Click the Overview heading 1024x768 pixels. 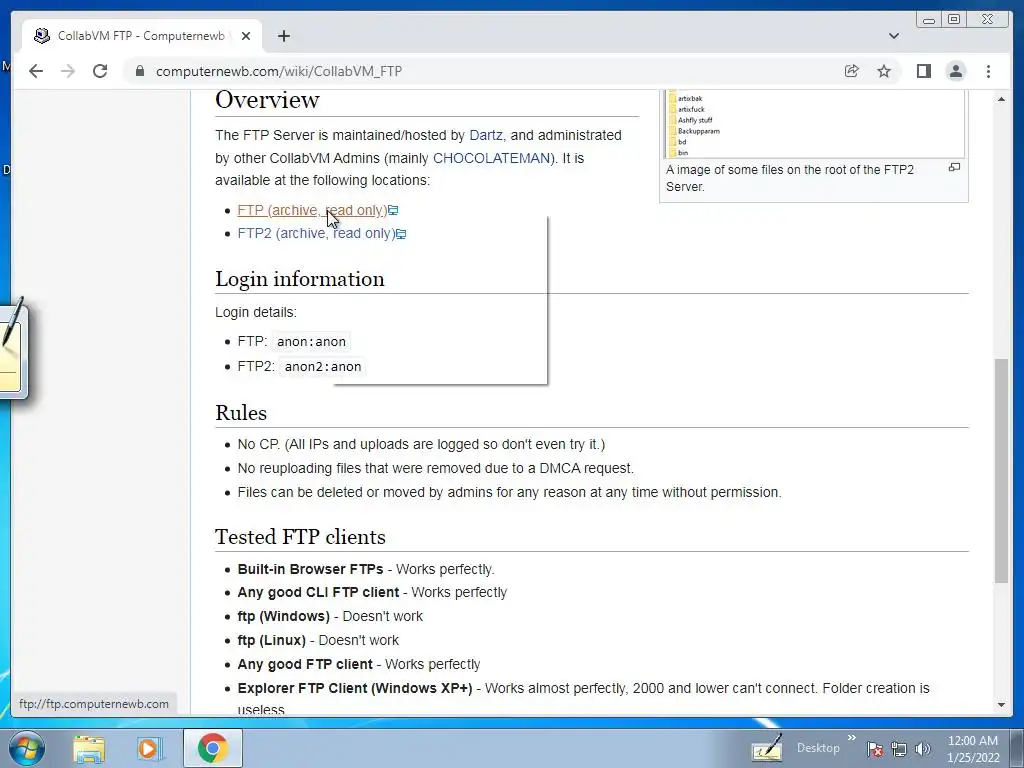(267, 100)
